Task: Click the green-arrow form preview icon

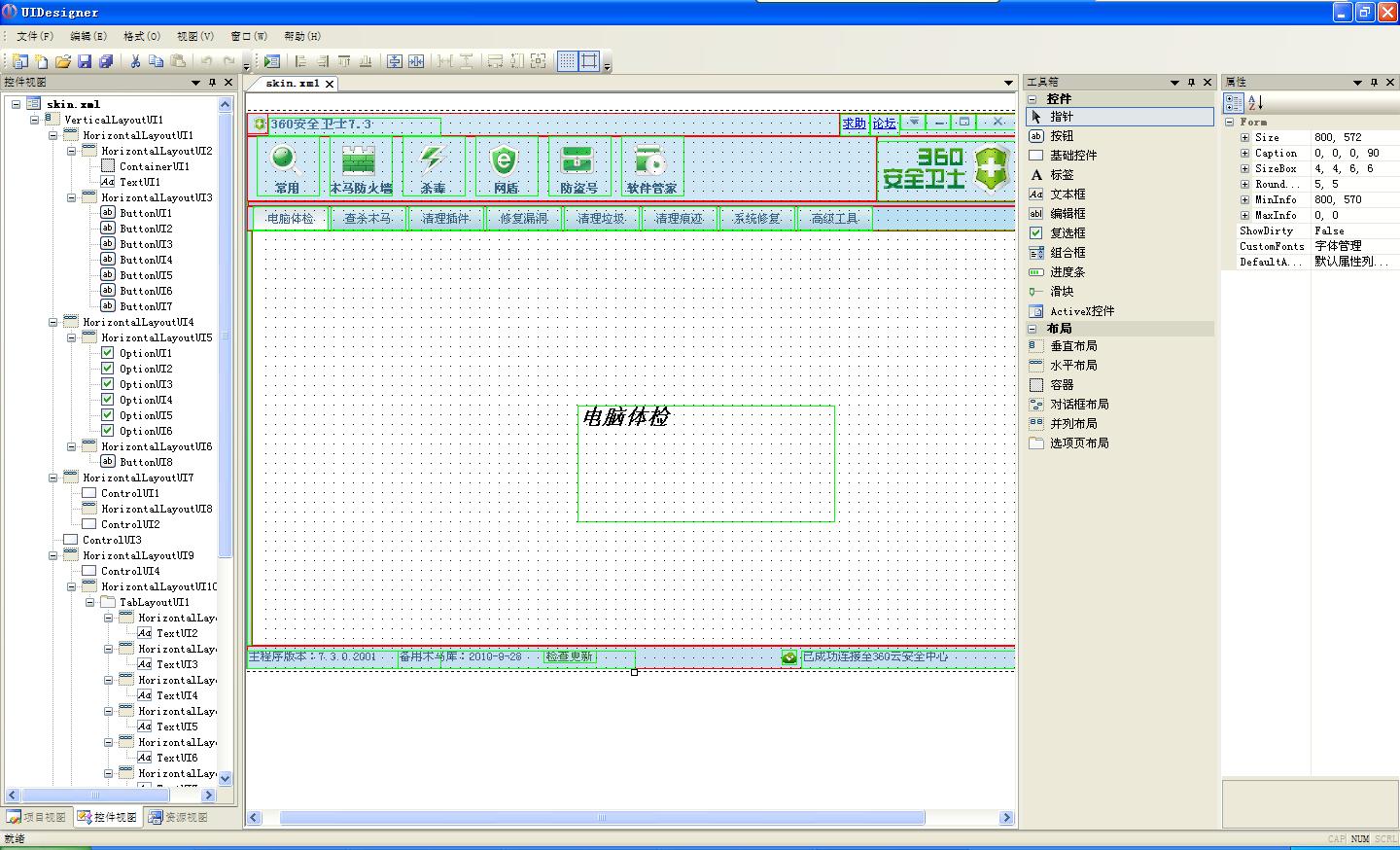Action: 272,61
